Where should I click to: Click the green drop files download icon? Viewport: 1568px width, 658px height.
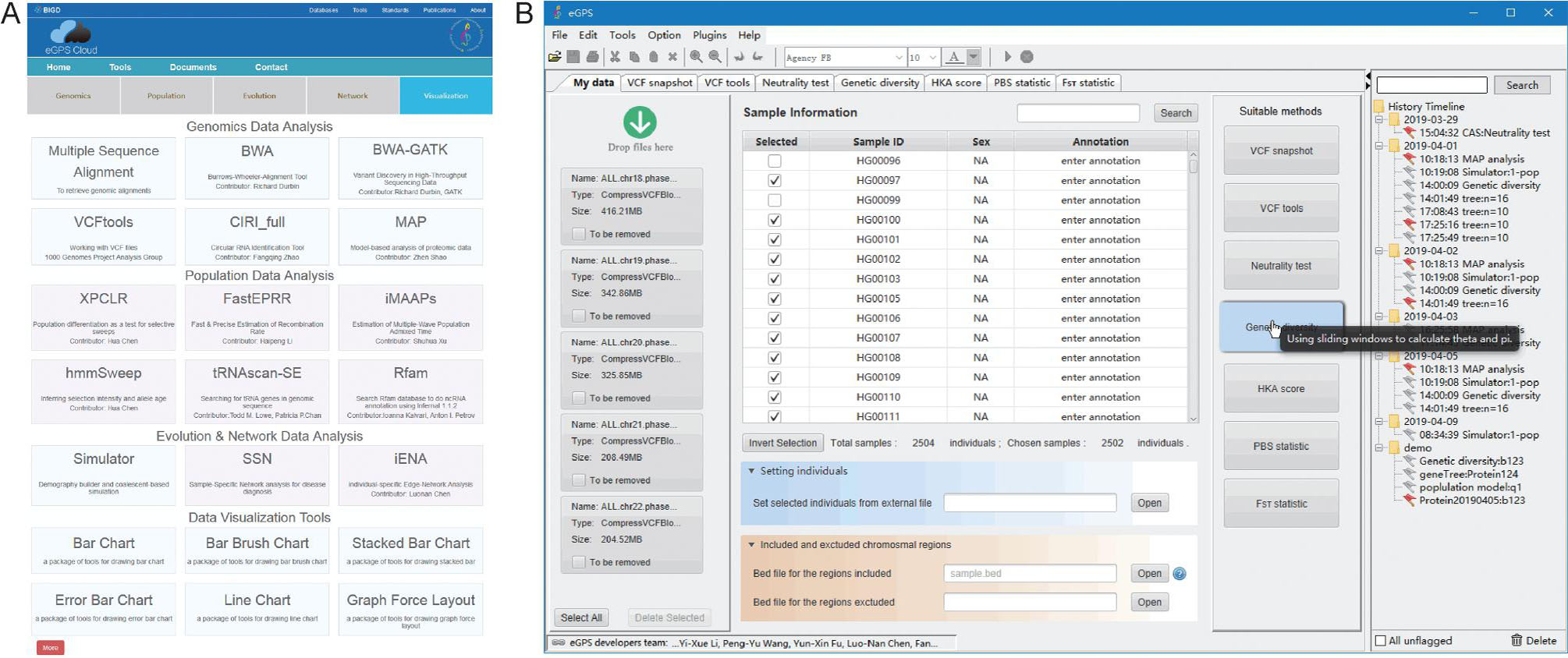tap(640, 122)
